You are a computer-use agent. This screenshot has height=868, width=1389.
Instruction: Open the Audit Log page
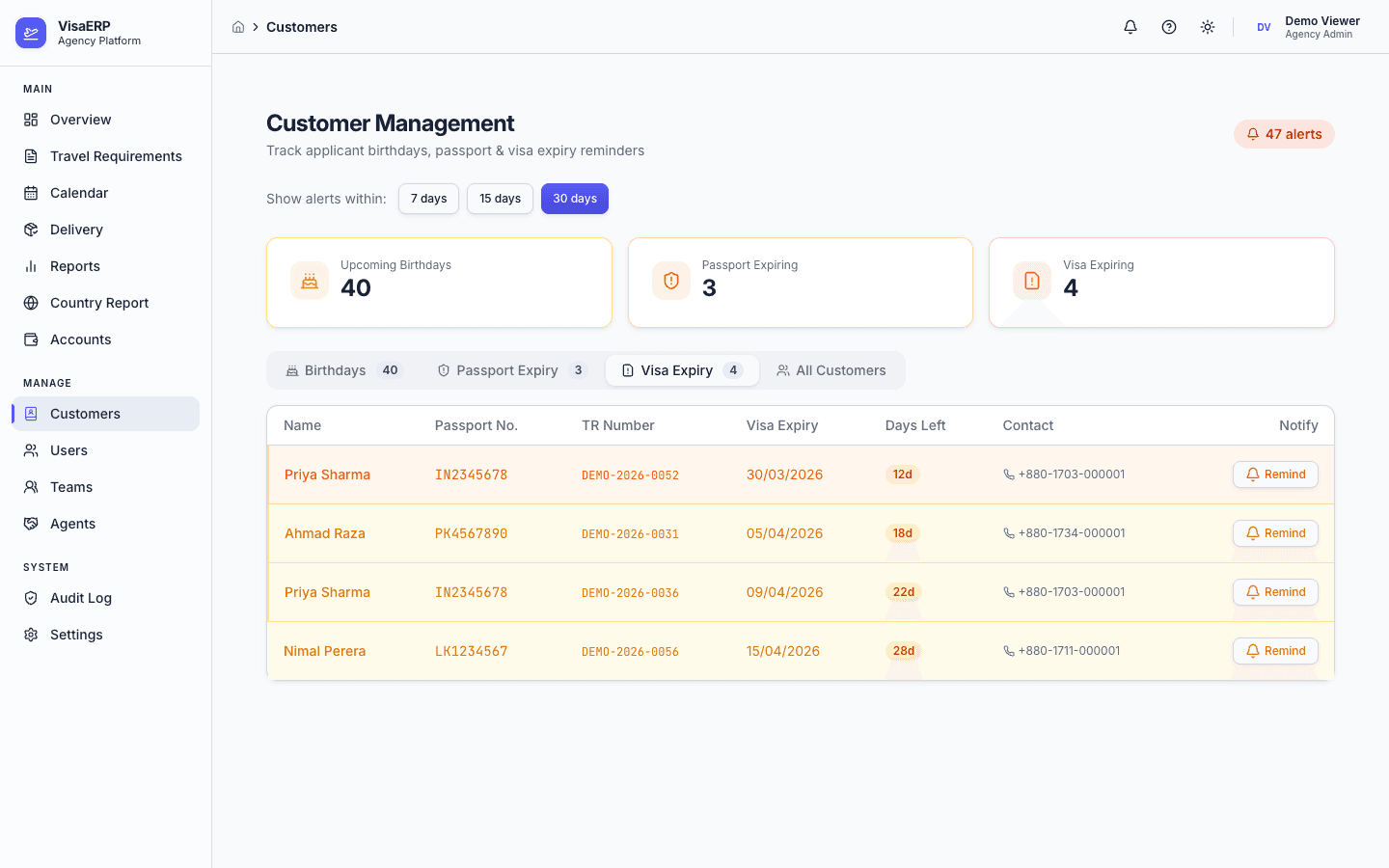pyautogui.click(x=79, y=597)
